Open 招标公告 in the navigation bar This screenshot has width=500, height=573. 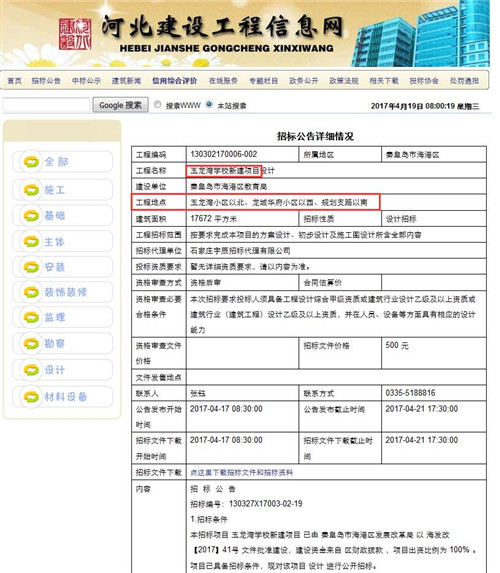(x=46, y=81)
